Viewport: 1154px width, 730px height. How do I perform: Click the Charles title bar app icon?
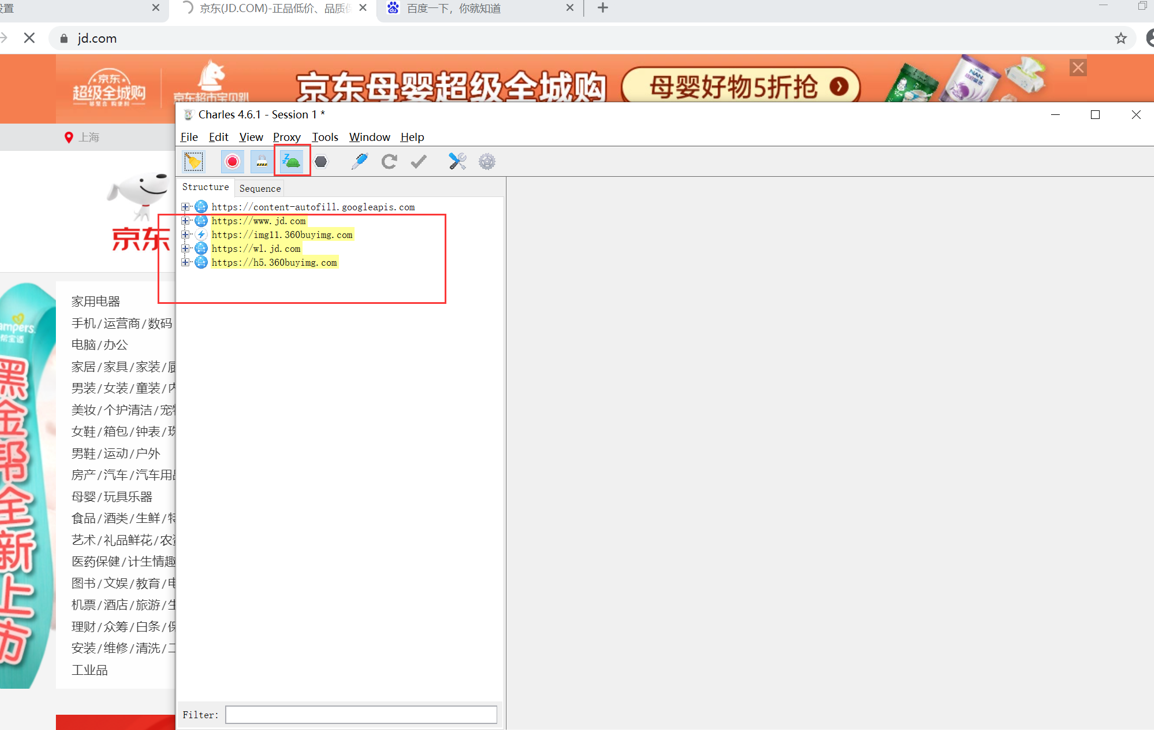(x=188, y=115)
